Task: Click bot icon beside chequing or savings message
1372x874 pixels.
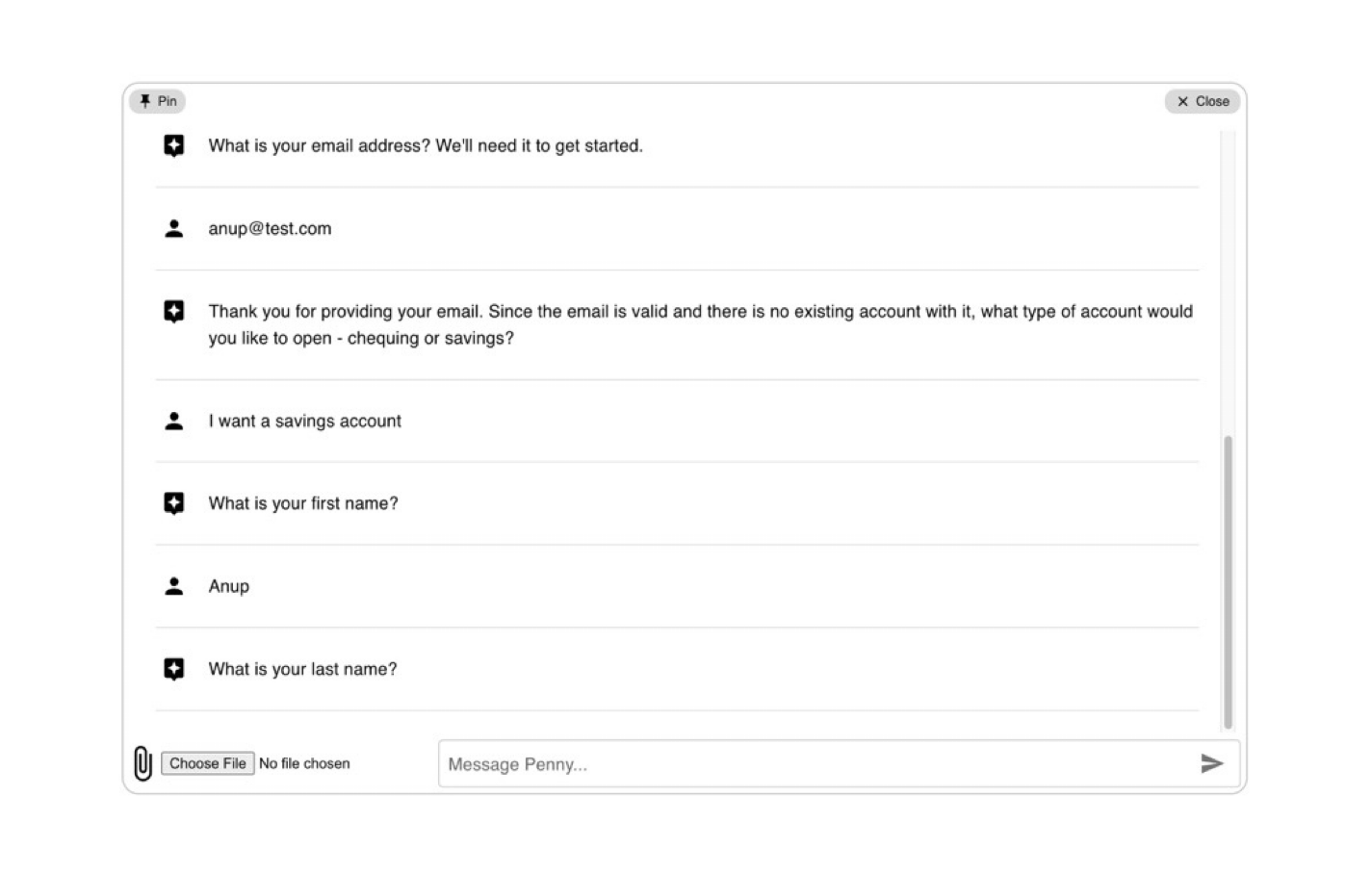Action: (x=173, y=312)
